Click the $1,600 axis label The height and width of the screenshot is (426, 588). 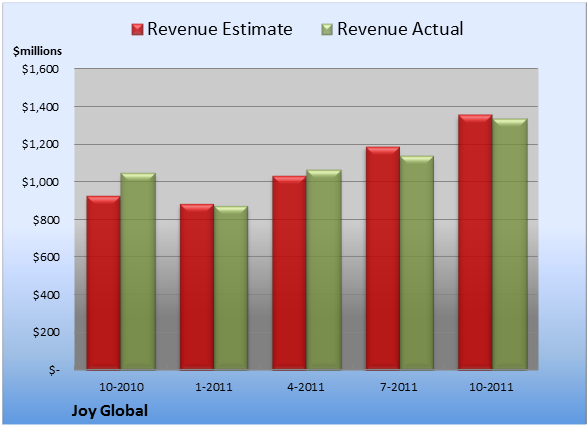[40, 69]
